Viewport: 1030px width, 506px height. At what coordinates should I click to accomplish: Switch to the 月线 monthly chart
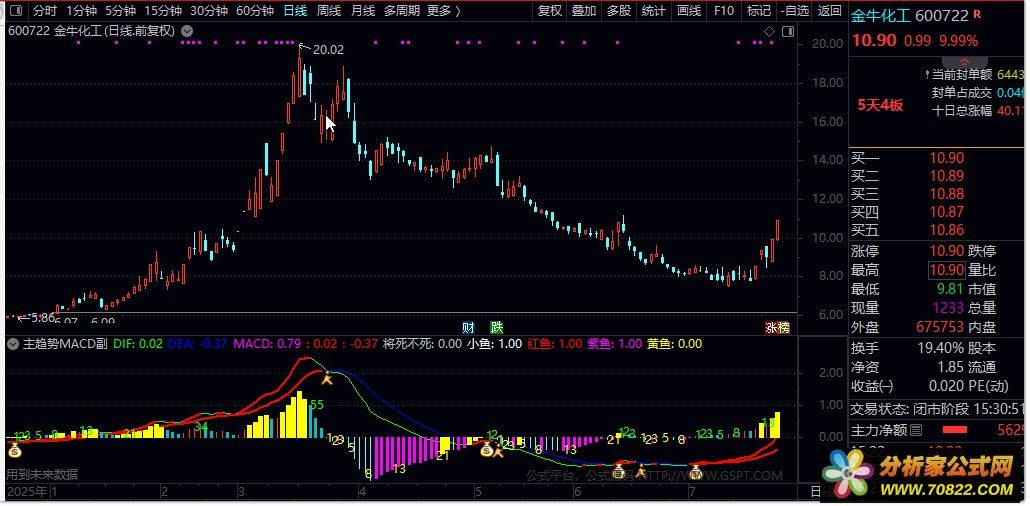pos(363,11)
